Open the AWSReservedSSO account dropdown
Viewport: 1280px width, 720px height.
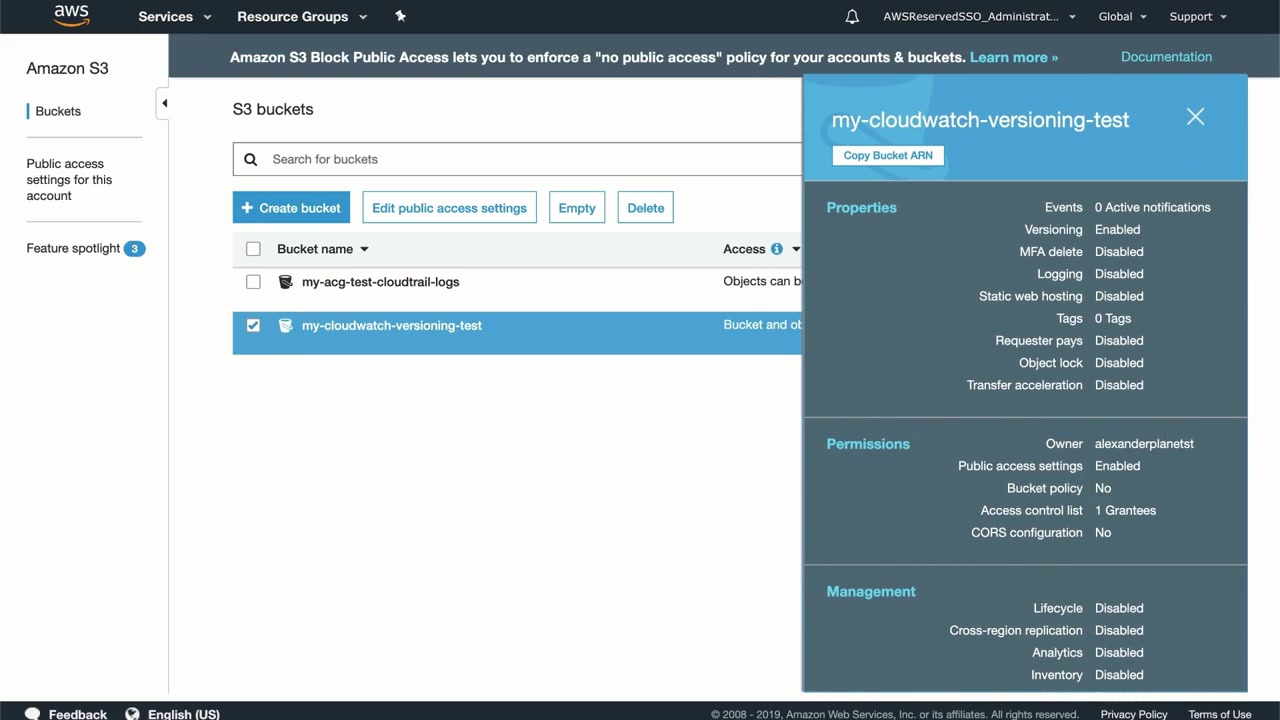pyautogui.click(x=979, y=16)
